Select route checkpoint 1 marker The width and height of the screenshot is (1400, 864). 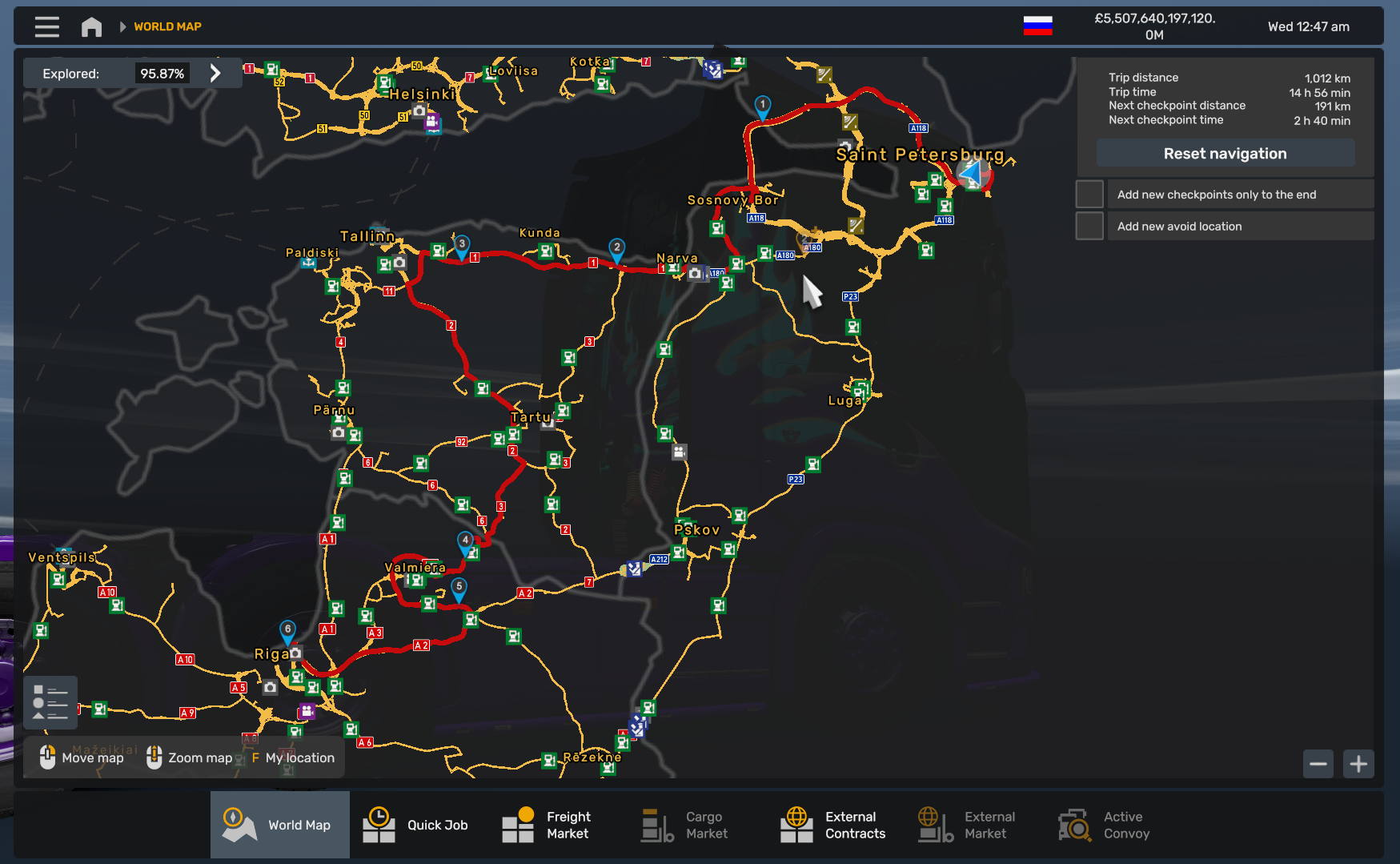[x=763, y=106]
